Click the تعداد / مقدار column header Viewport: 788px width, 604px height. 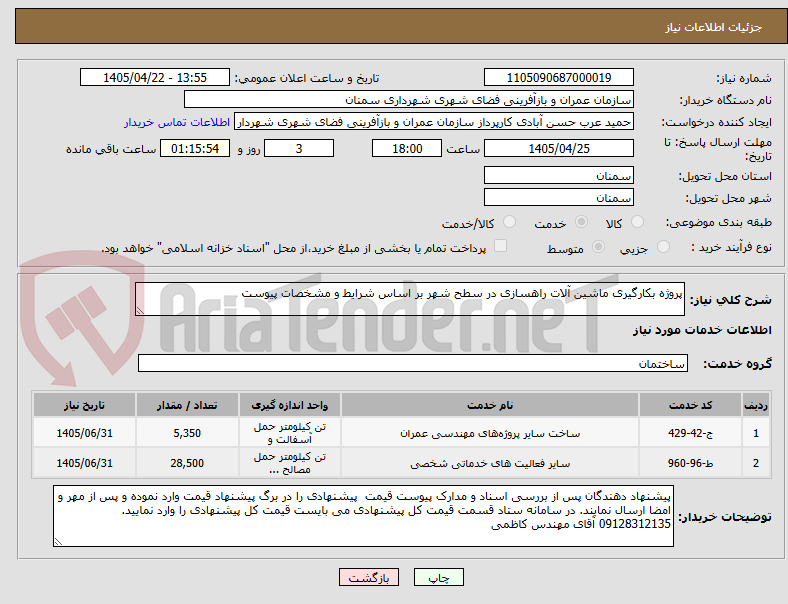tap(187, 405)
